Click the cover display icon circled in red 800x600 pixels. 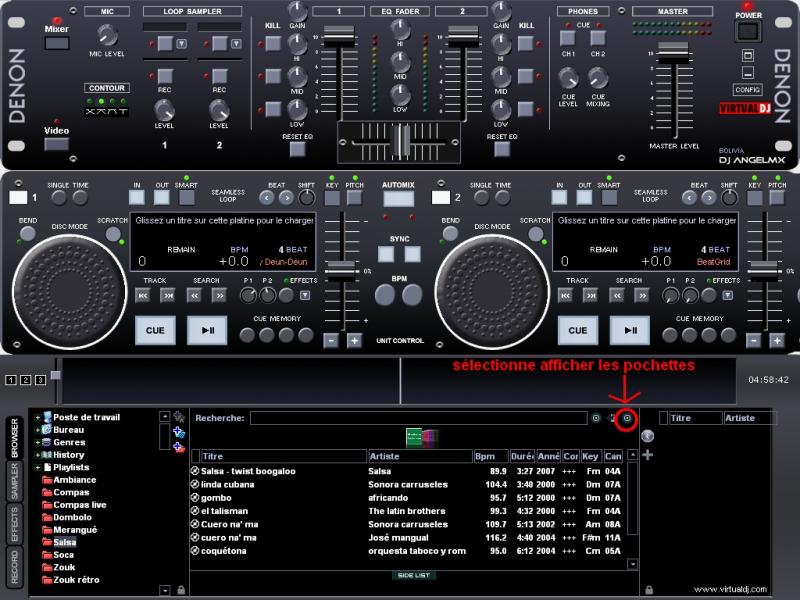[x=627, y=418]
